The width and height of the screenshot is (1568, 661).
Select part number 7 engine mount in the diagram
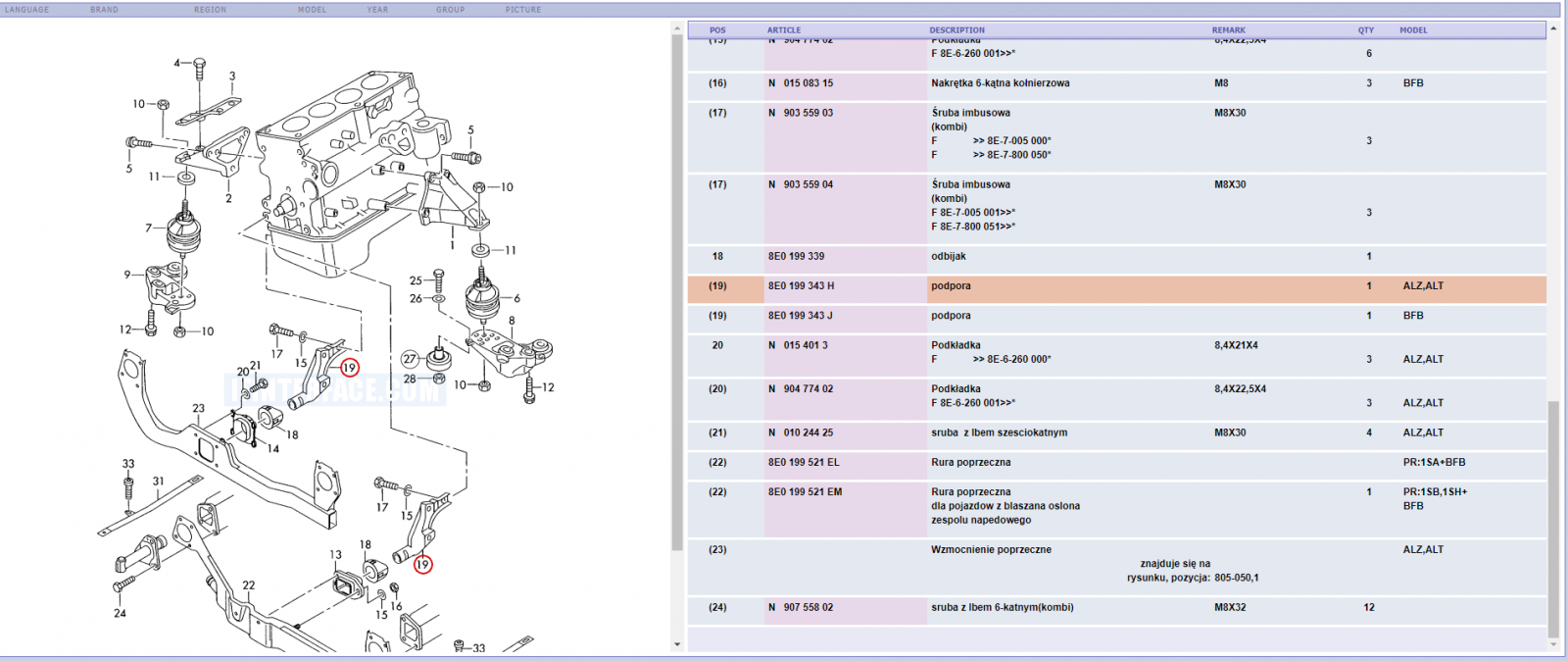(x=149, y=228)
